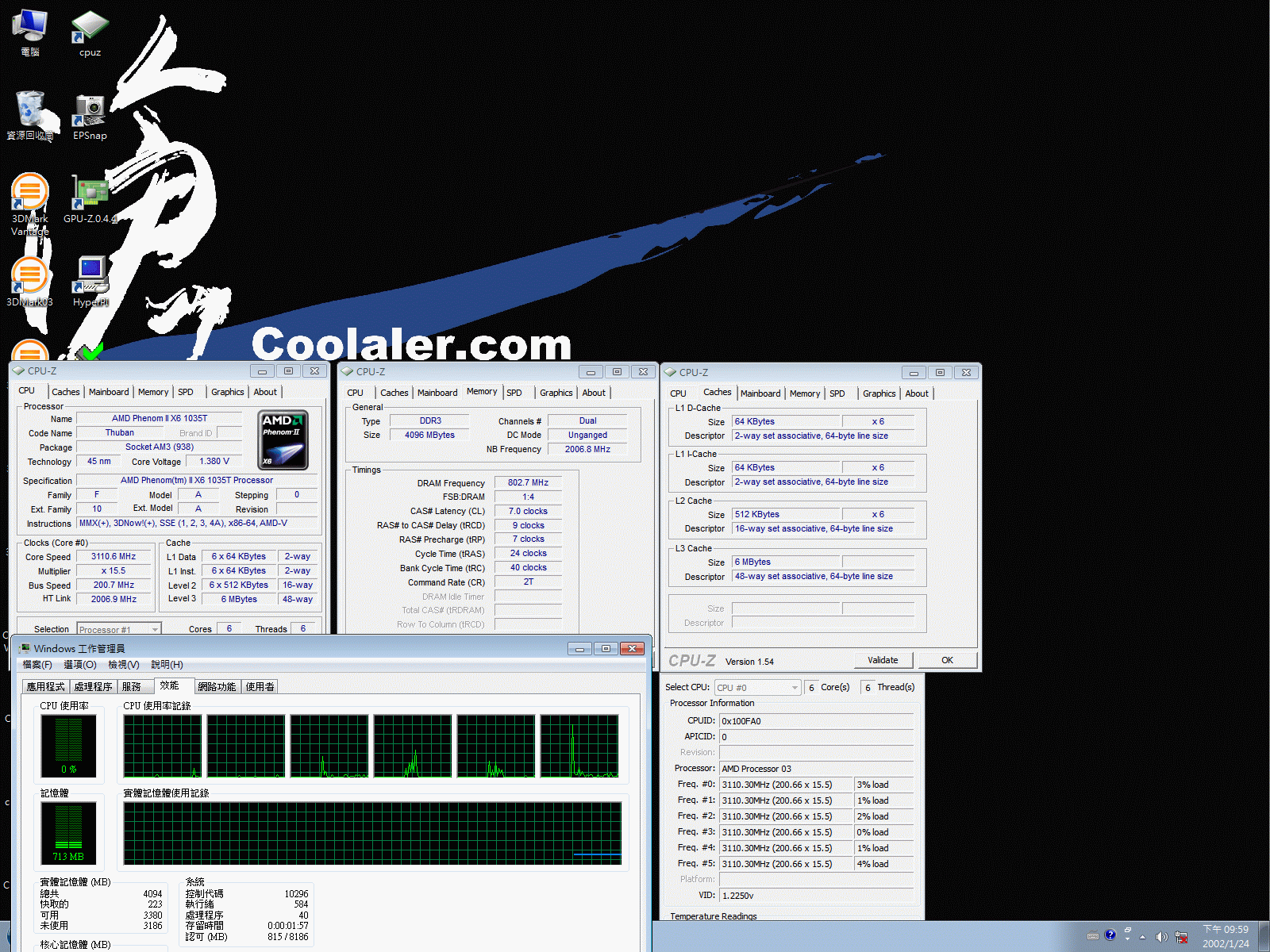Viewport: 1270px width, 952px height.
Task: Click the 實體記憶體使用記錄 history graph
Action: 372,833
